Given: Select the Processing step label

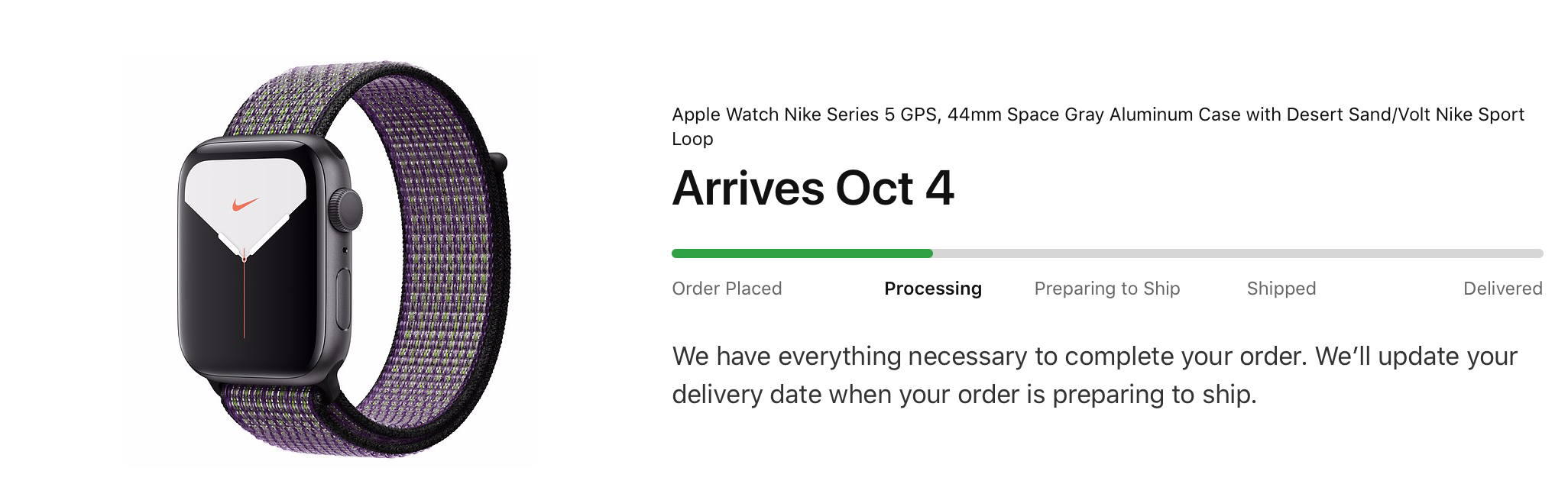Looking at the screenshot, I should click(x=933, y=289).
